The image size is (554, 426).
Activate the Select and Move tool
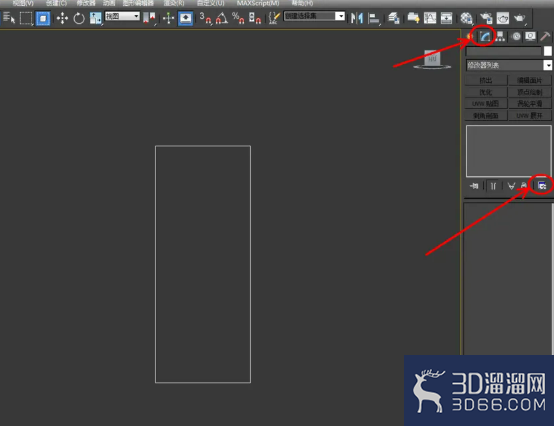pos(63,18)
